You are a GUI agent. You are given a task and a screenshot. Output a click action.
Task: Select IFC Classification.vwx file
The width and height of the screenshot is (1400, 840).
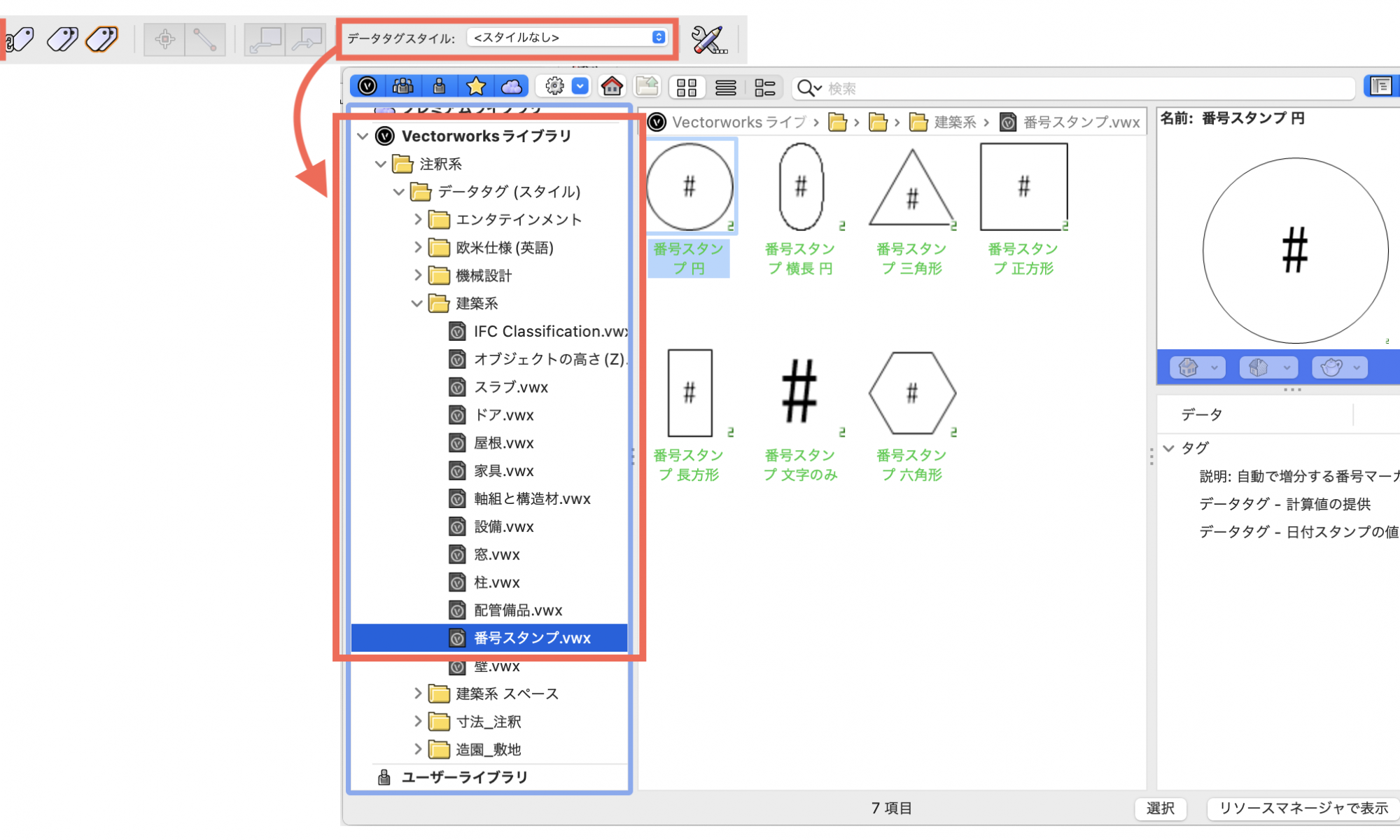538,331
